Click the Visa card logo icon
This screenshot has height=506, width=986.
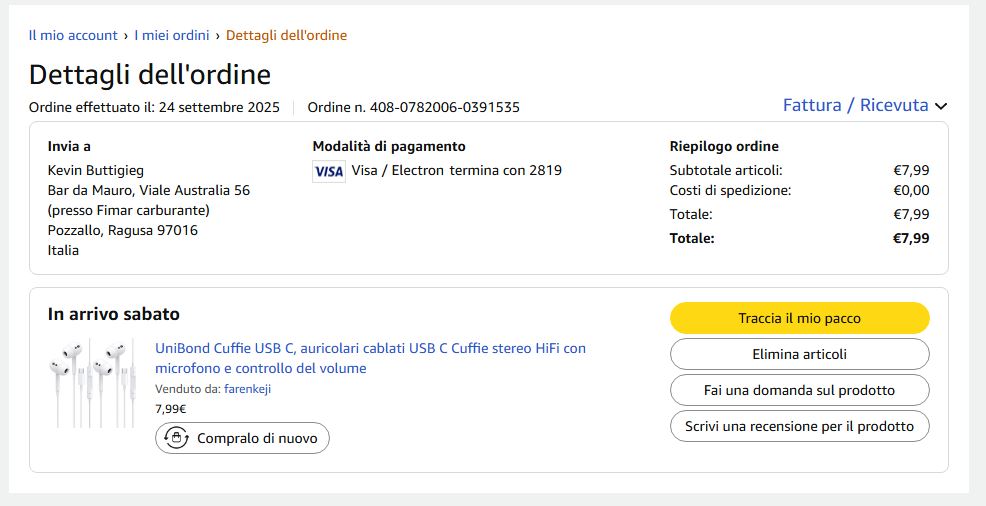(x=328, y=171)
